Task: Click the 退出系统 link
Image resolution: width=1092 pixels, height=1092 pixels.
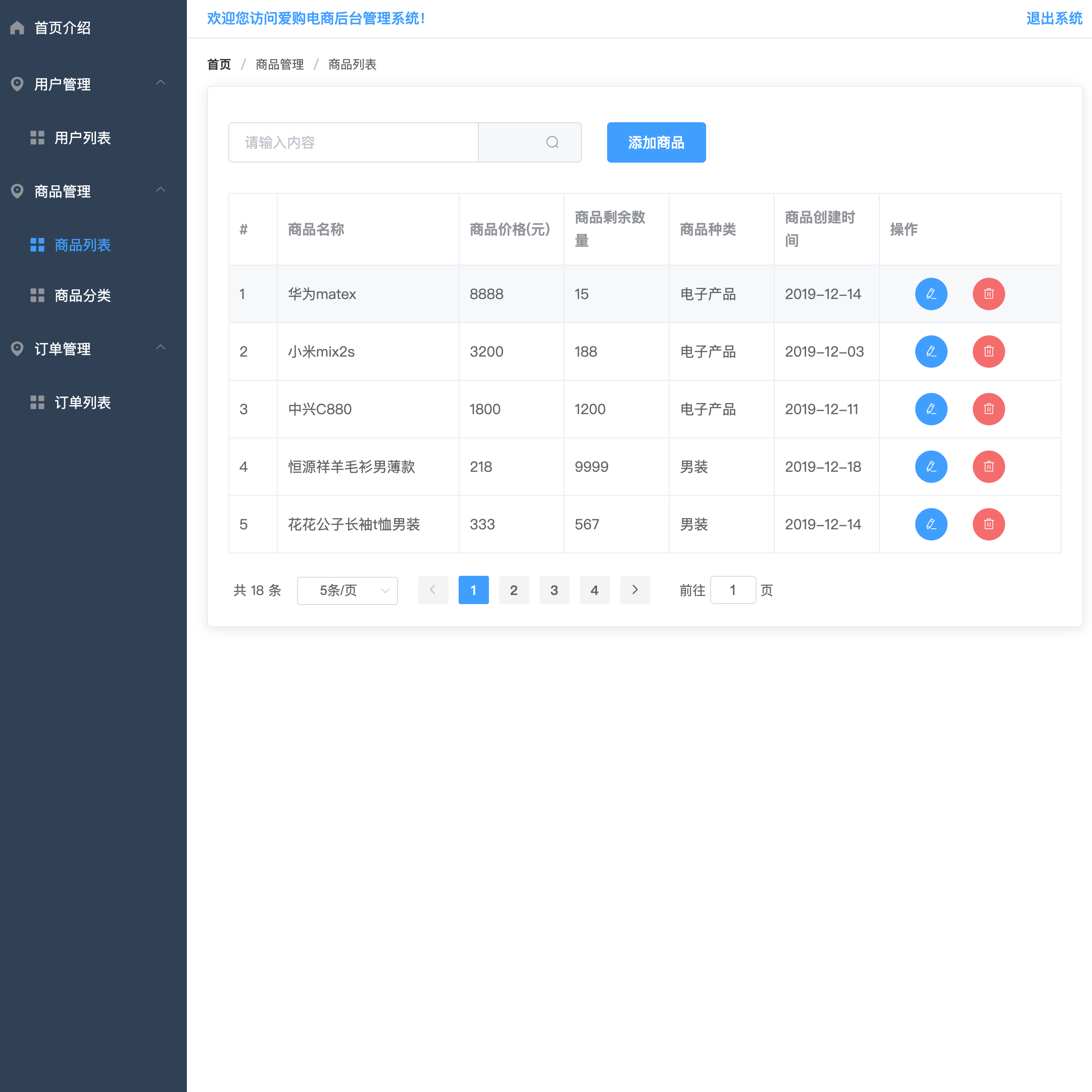Action: click(1053, 19)
